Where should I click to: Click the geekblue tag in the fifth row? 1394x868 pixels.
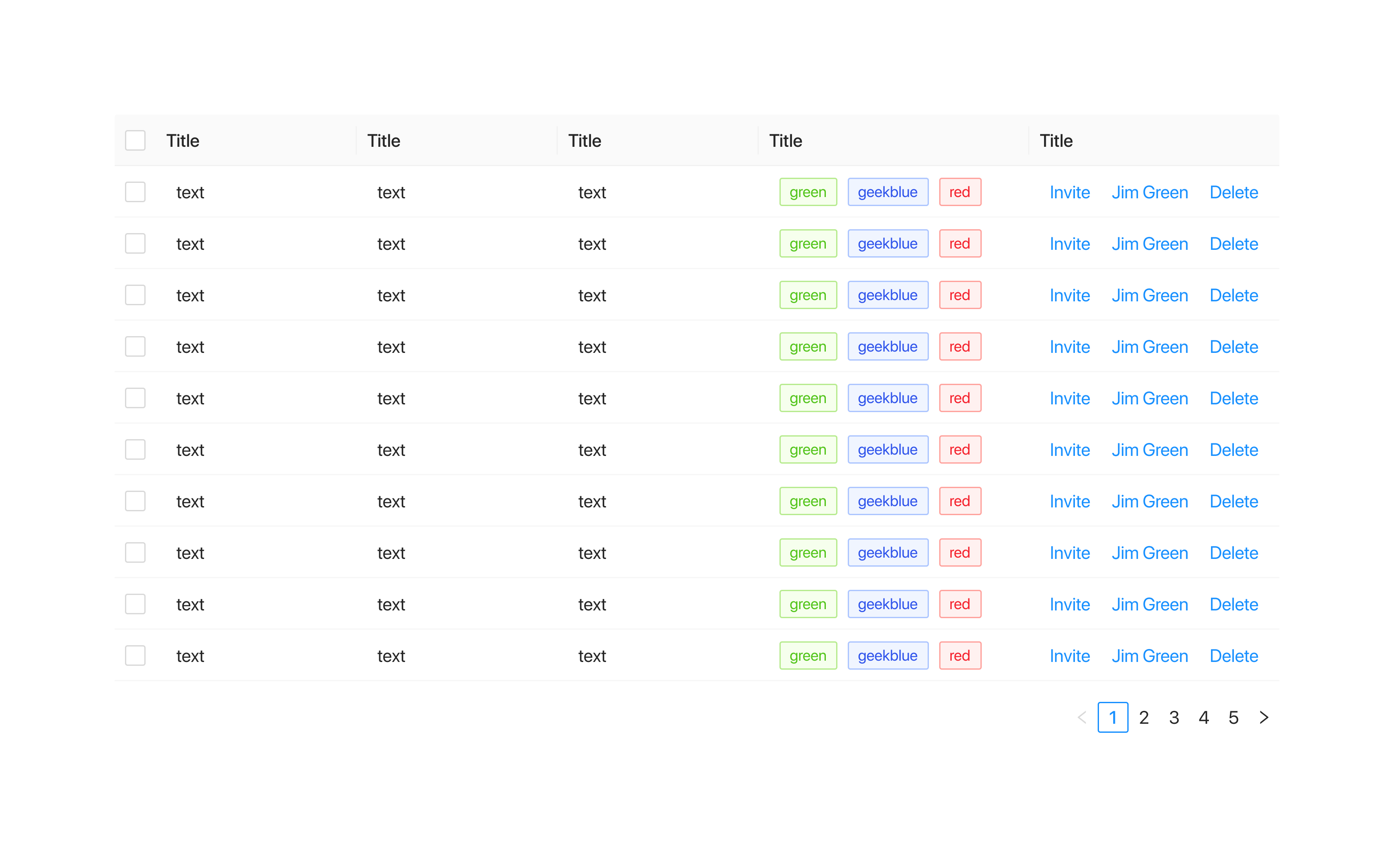(x=888, y=398)
